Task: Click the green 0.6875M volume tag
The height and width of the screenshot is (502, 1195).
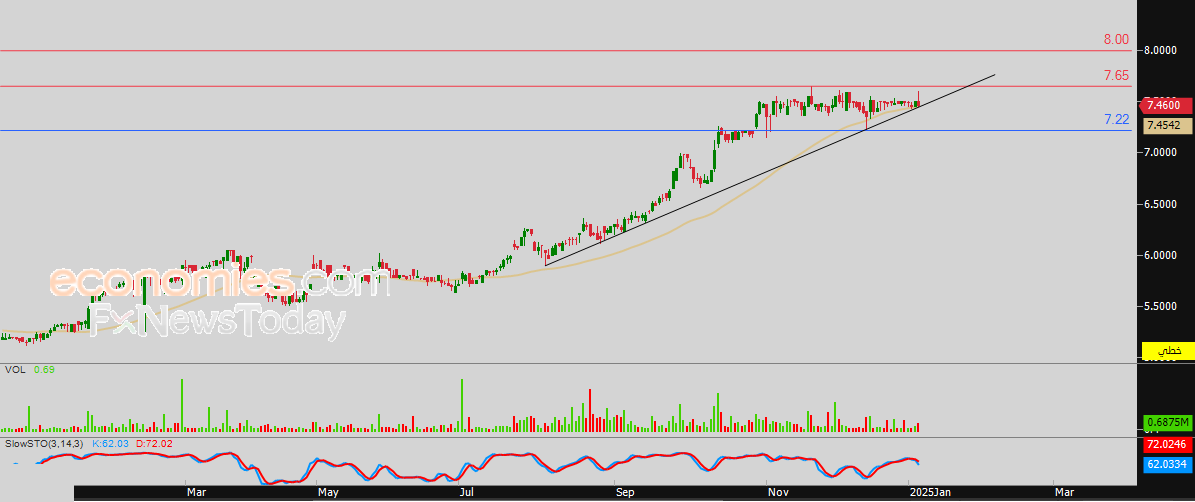Action: (x=1167, y=422)
